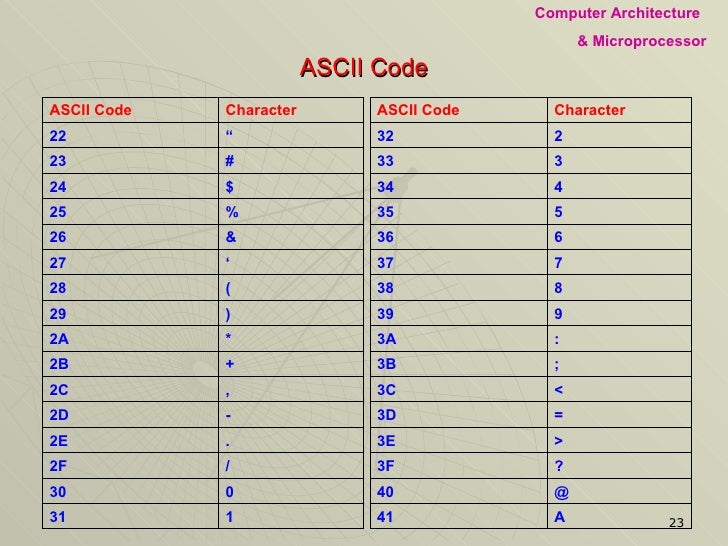Screen dimensions: 728x546
Task: Select code cell '3E'
Action: click(459, 440)
